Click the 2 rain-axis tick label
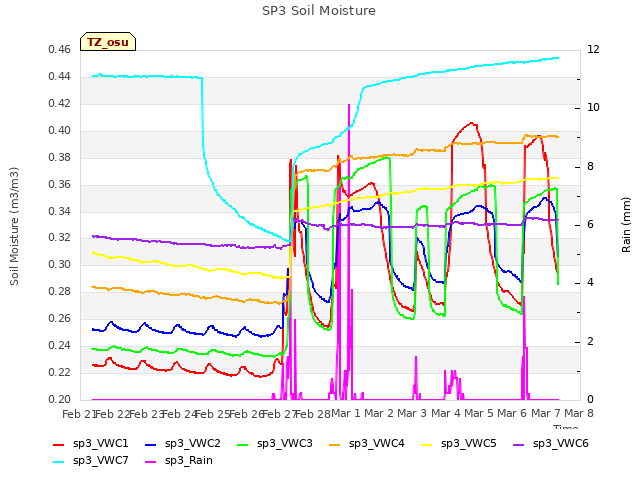Viewport: 640px width, 480px height. [x=591, y=342]
